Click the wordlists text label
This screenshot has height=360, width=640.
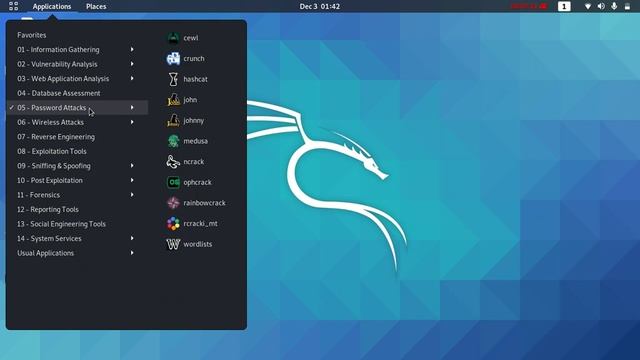point(198,244)
